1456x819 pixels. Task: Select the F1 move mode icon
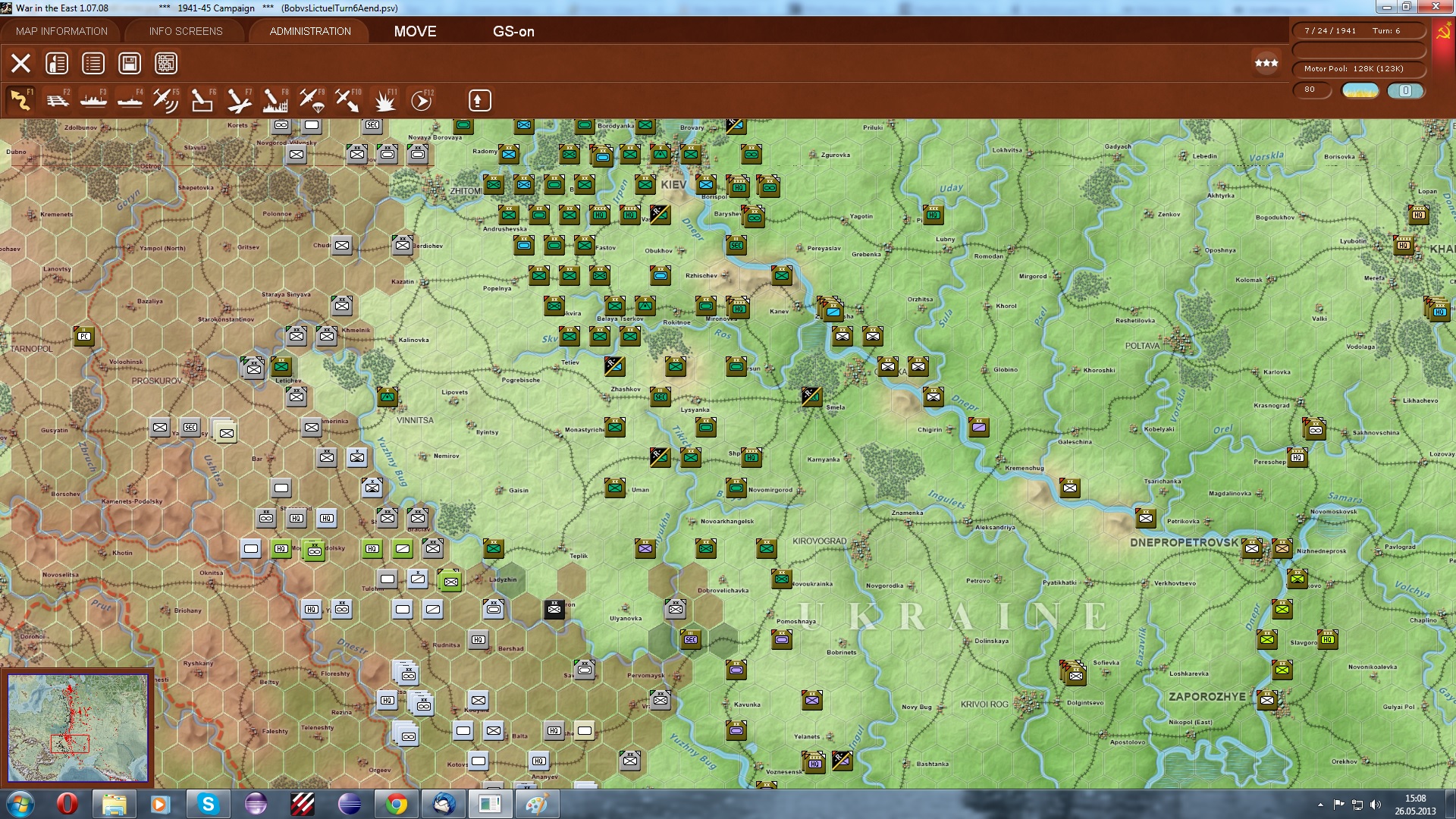click(20, 100)
